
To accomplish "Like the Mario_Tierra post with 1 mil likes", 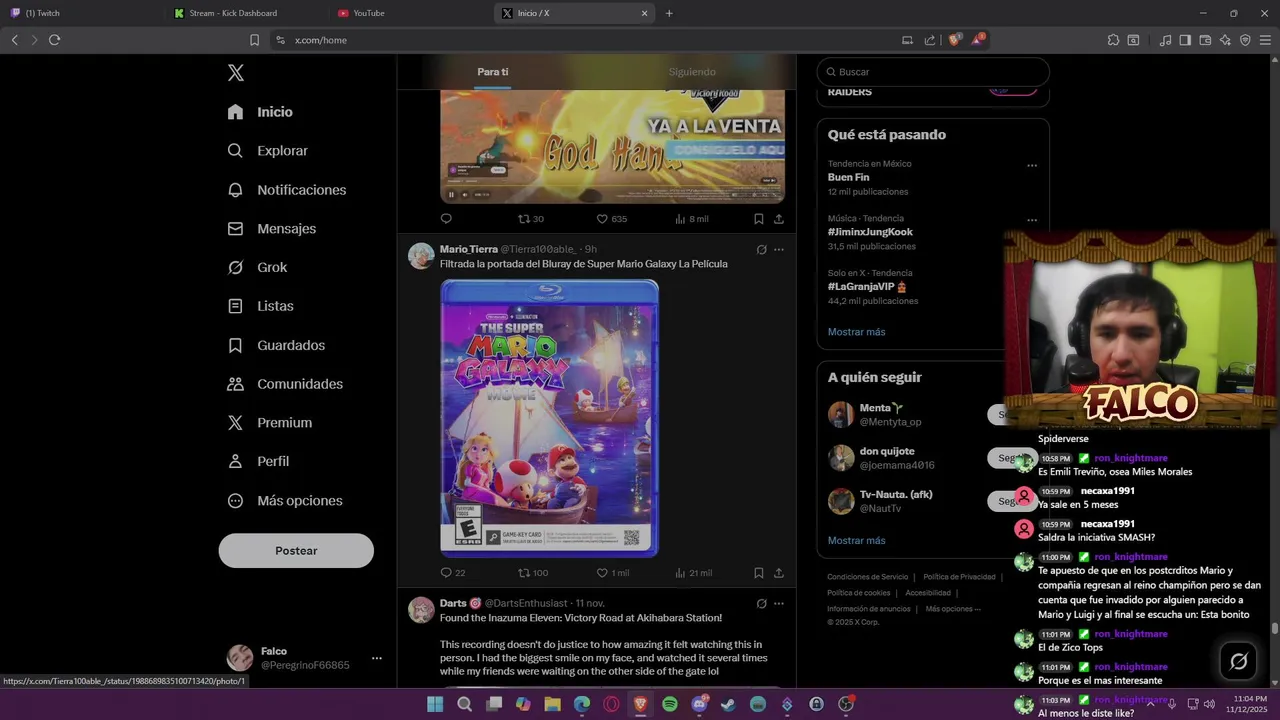I will 613,573.
